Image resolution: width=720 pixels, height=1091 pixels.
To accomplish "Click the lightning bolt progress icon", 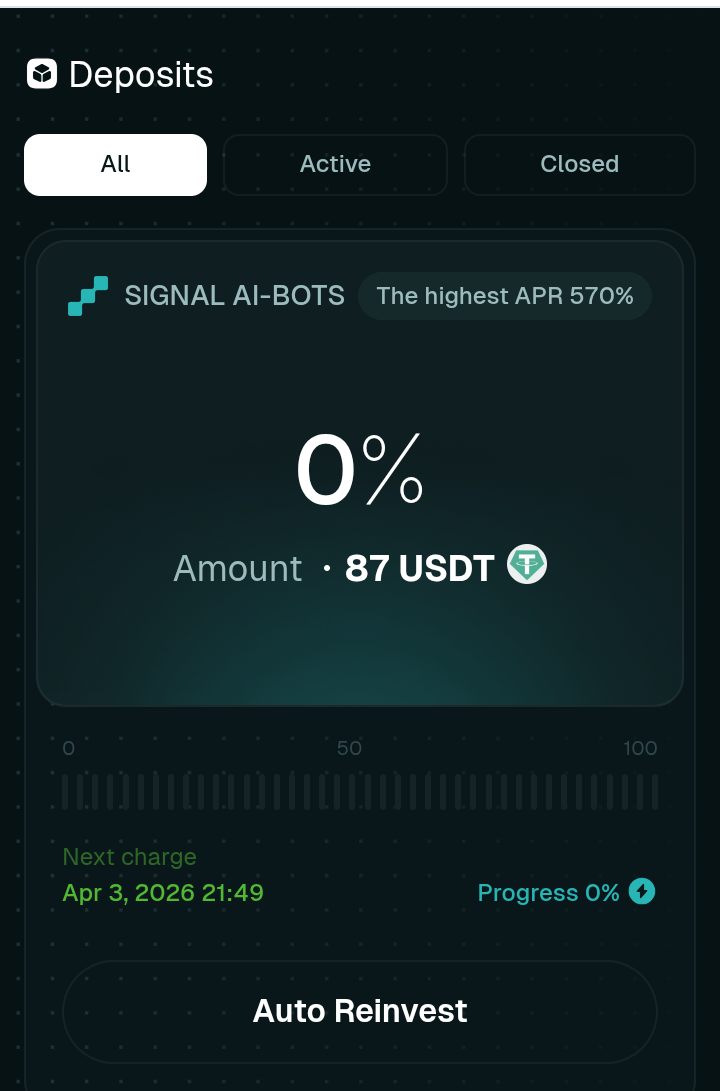I will coord(642,891).
